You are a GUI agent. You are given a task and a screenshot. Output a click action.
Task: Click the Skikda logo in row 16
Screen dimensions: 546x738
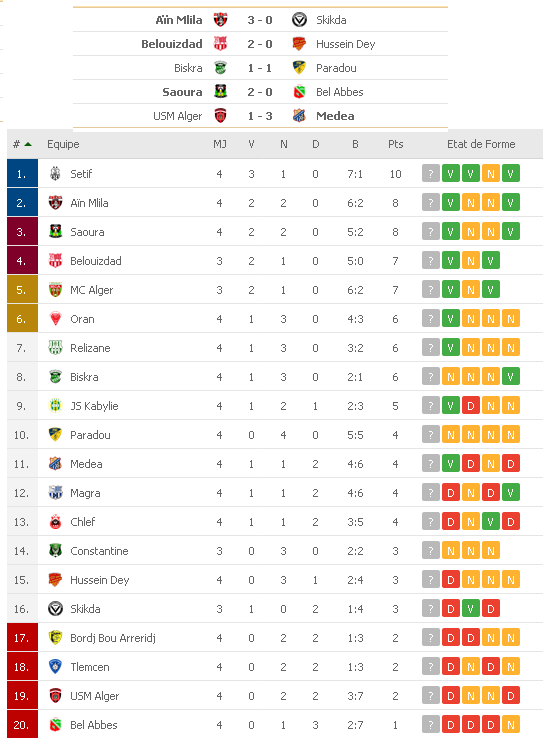[55, 609]
